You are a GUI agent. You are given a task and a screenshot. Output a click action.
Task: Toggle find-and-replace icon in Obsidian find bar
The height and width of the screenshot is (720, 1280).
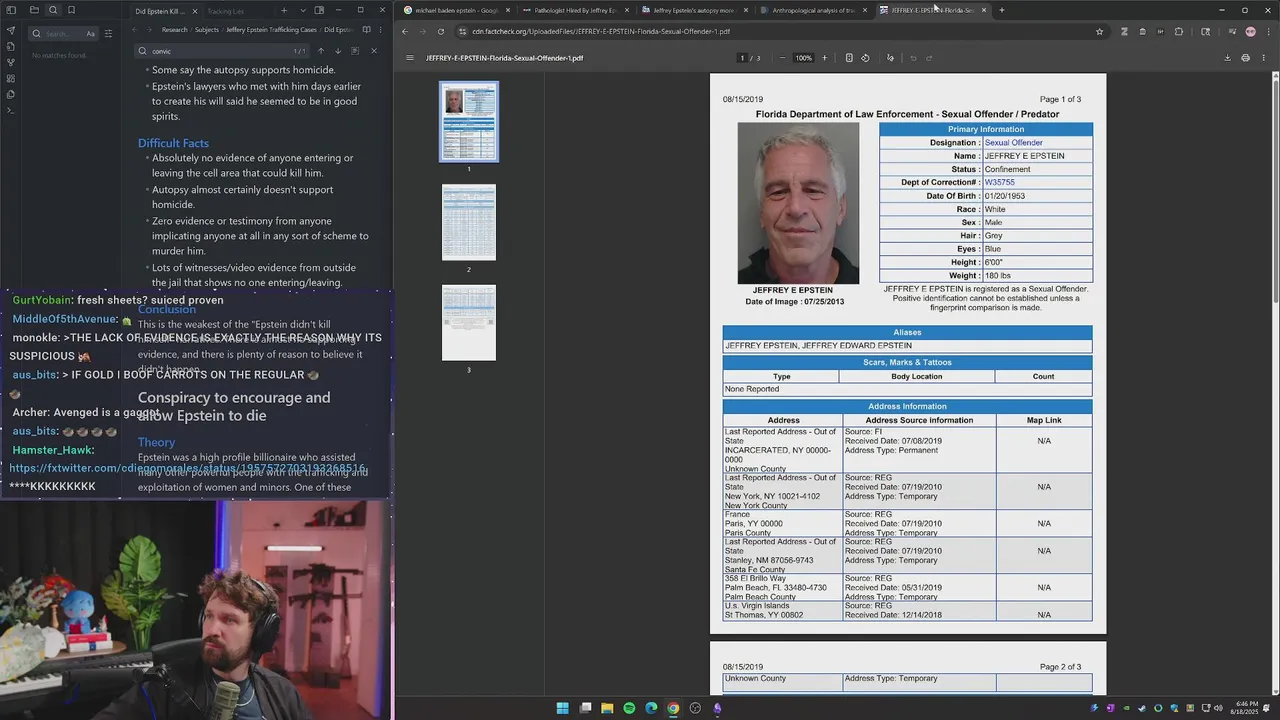pyautogui.click(x=355, y=51)
